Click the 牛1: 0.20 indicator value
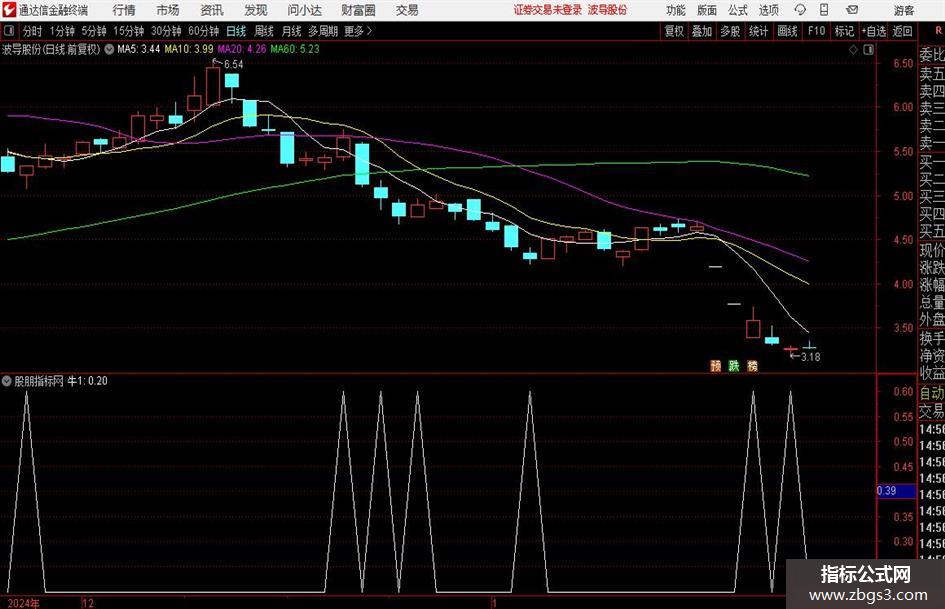The image size is (945, 609). 87,381
